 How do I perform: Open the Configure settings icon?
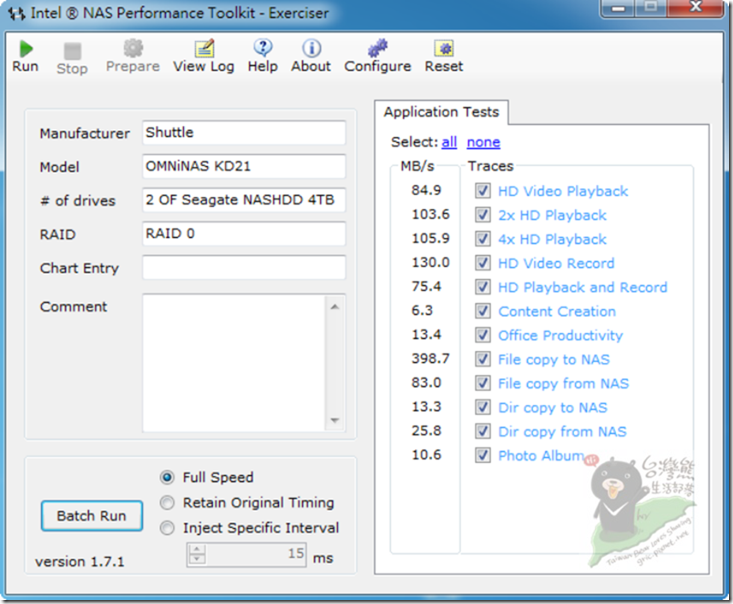point(378,48)
